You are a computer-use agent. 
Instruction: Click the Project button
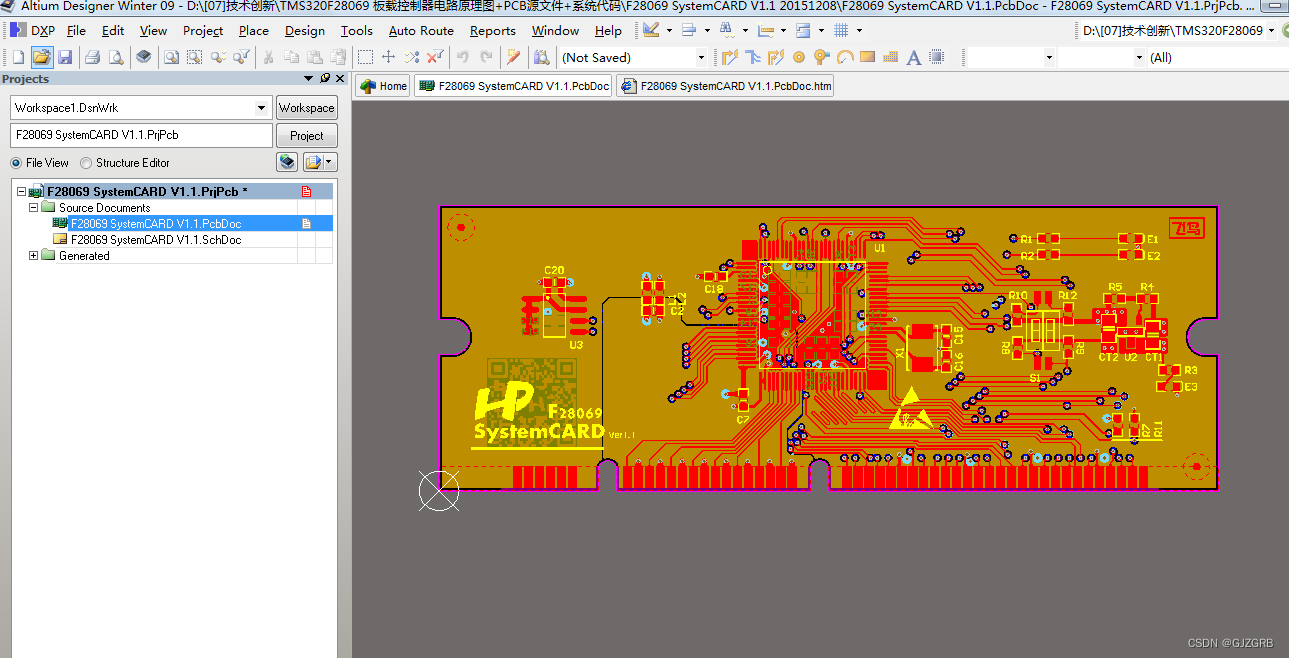[306, 135]
